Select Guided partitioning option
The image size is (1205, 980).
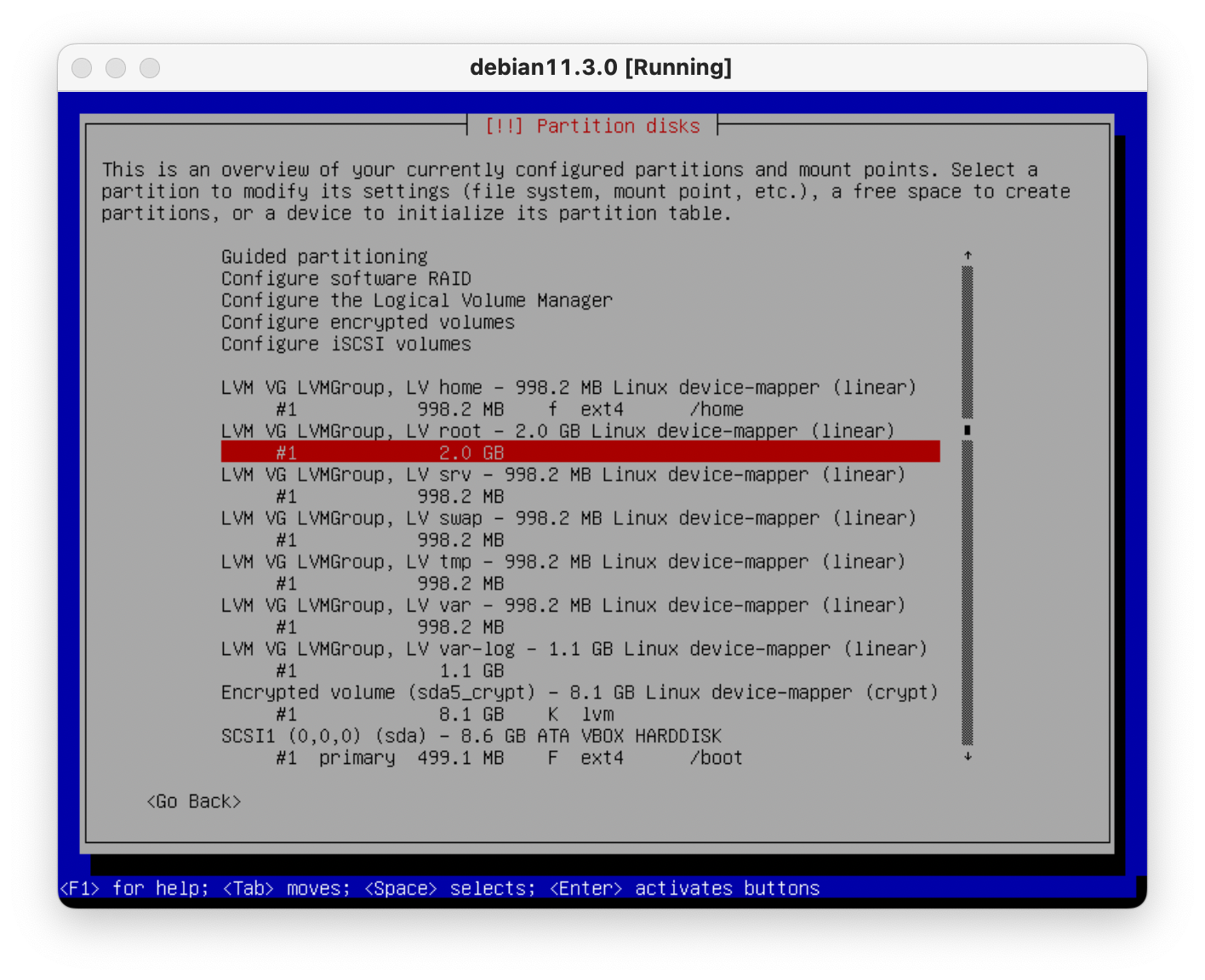coord(324,257)
